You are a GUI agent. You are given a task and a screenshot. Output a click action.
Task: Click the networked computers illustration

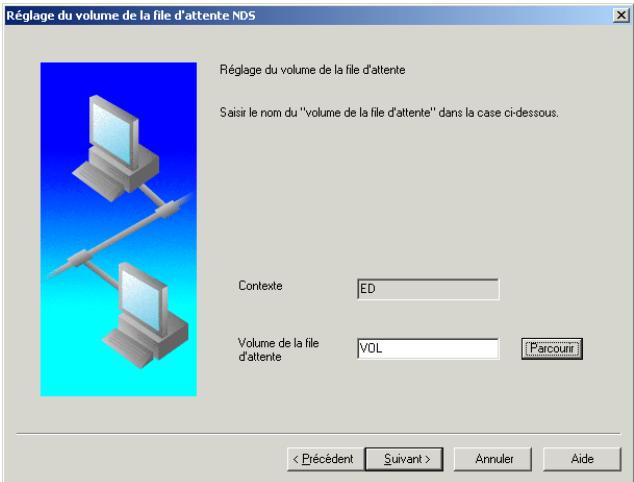(118, 229)
